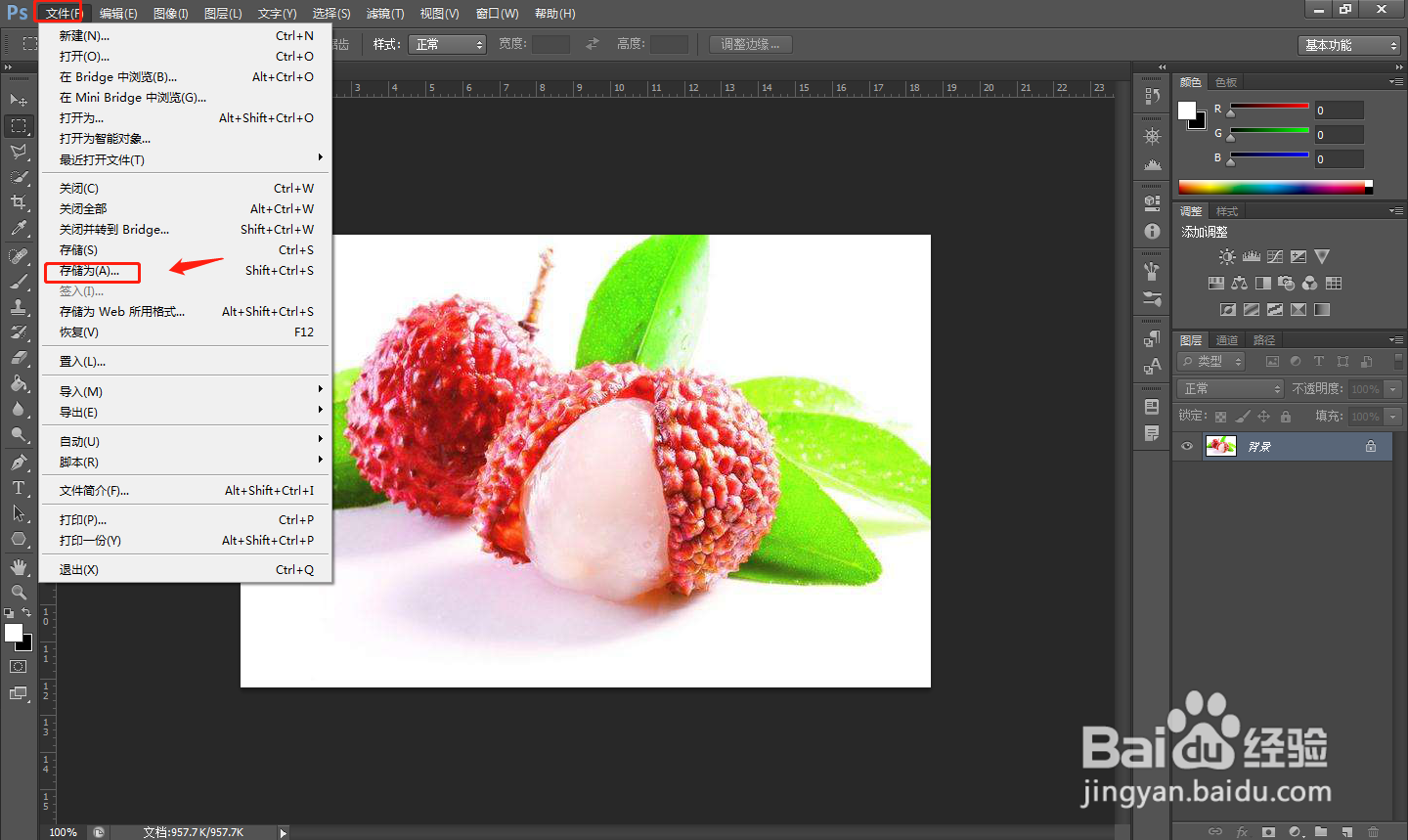
Task: Switch to the 样式 panel tab
Action: point(1227,211)
